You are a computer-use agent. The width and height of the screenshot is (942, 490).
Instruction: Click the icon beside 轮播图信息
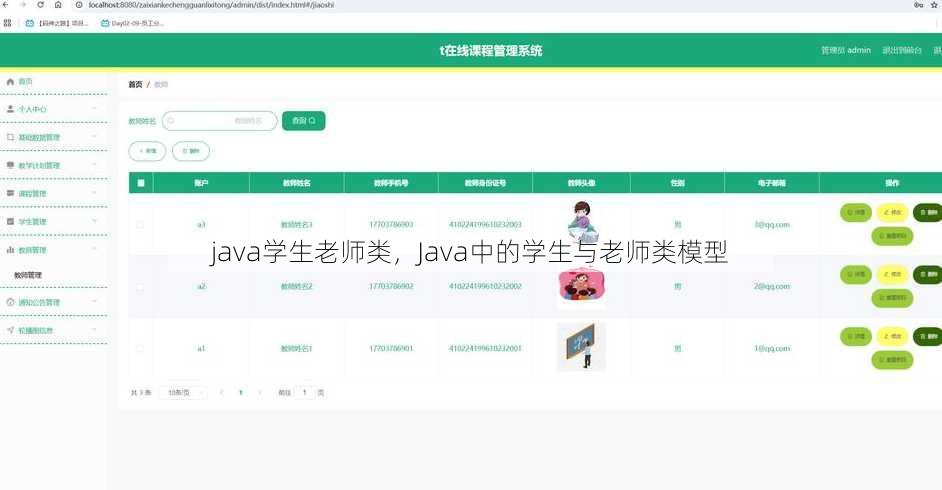tap(10, 330)
